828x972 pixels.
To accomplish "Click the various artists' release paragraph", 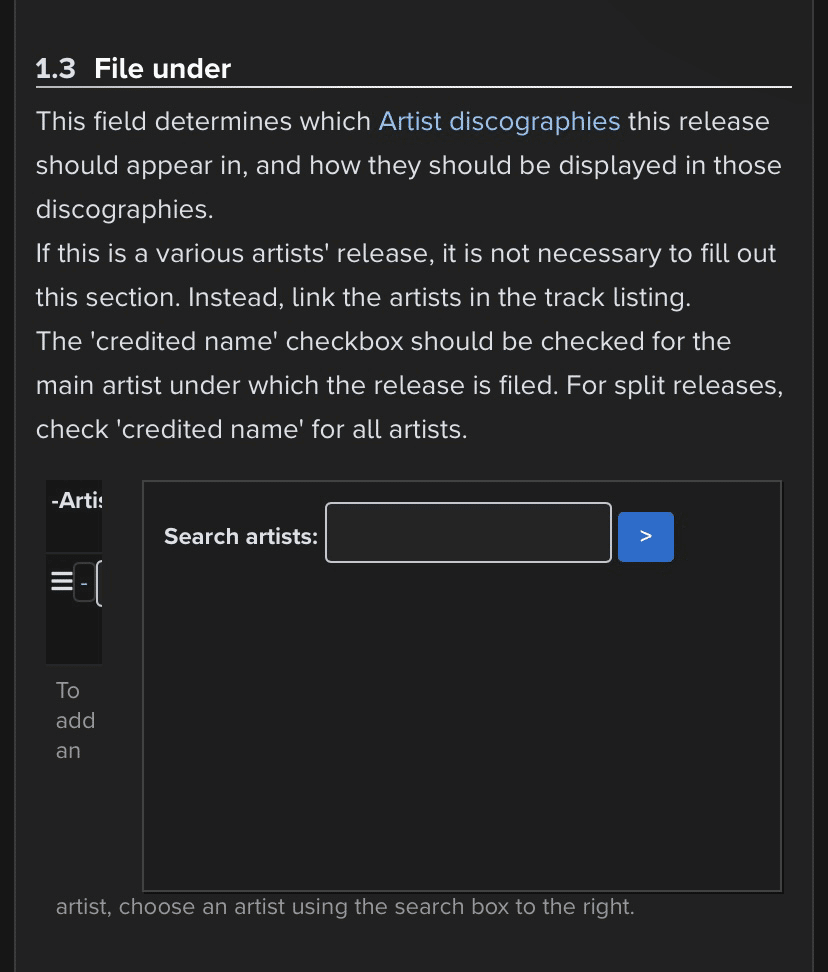I will click(x=406, y=276).
